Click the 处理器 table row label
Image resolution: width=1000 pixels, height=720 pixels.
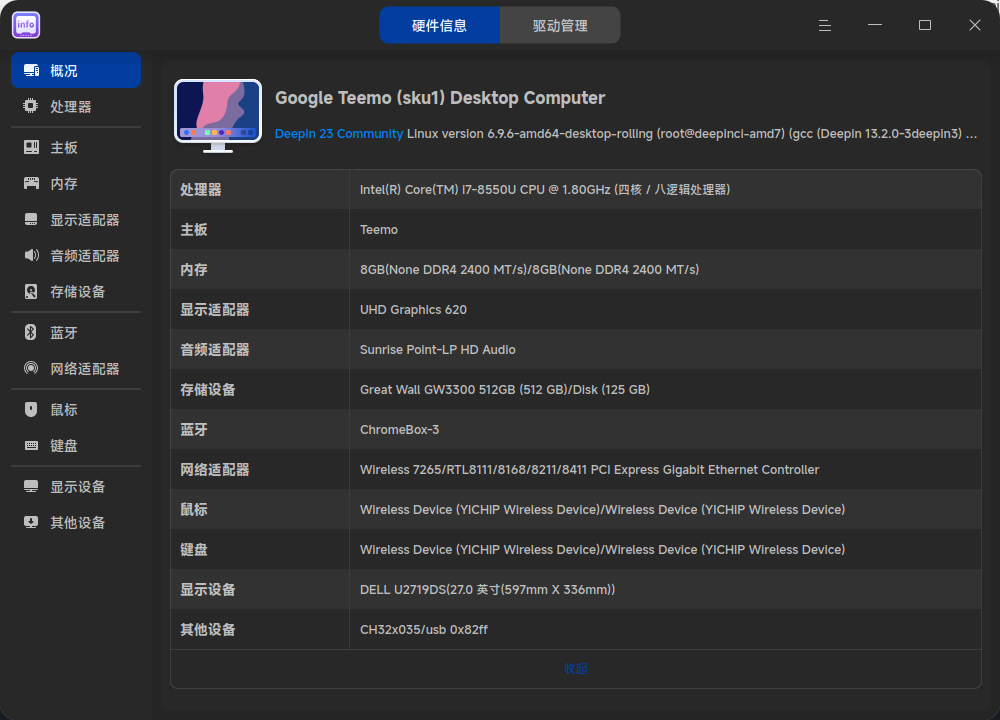201,189
